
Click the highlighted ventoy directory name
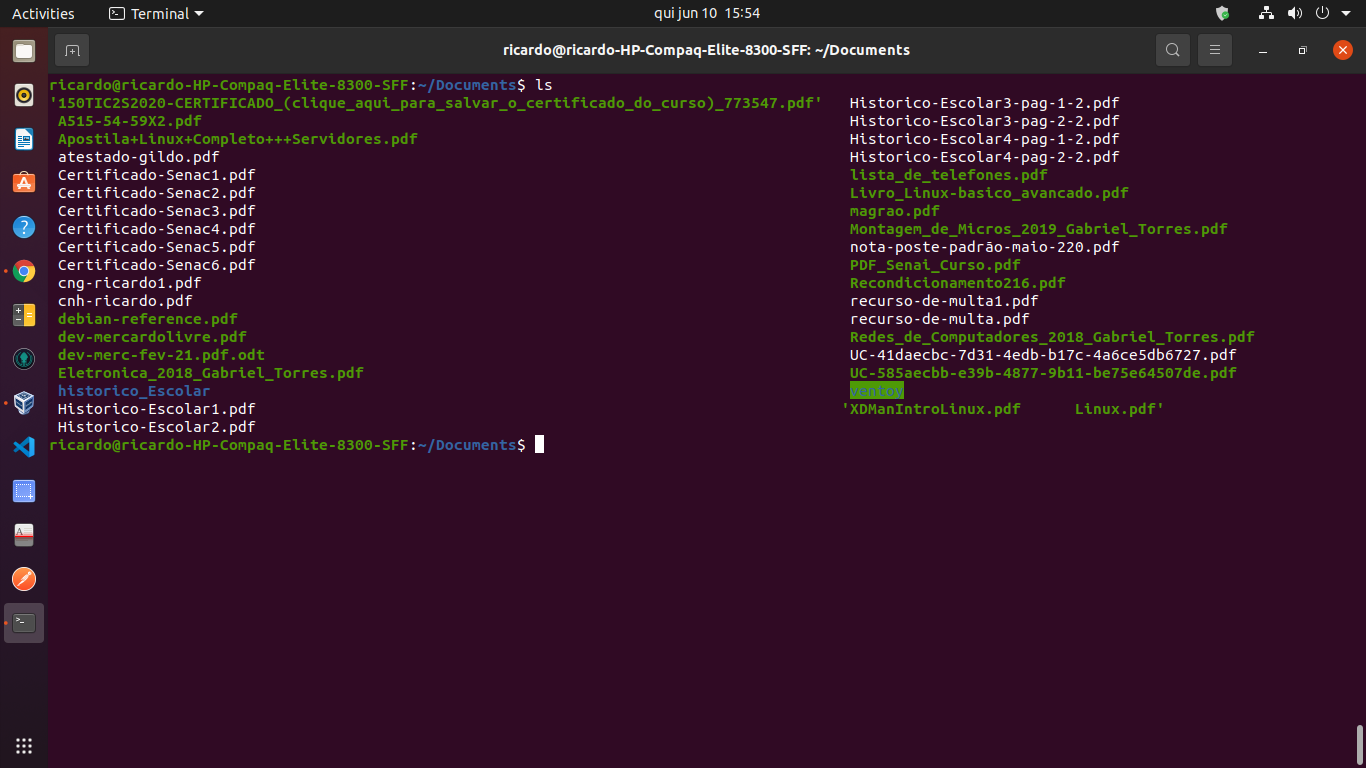point(877,390)
